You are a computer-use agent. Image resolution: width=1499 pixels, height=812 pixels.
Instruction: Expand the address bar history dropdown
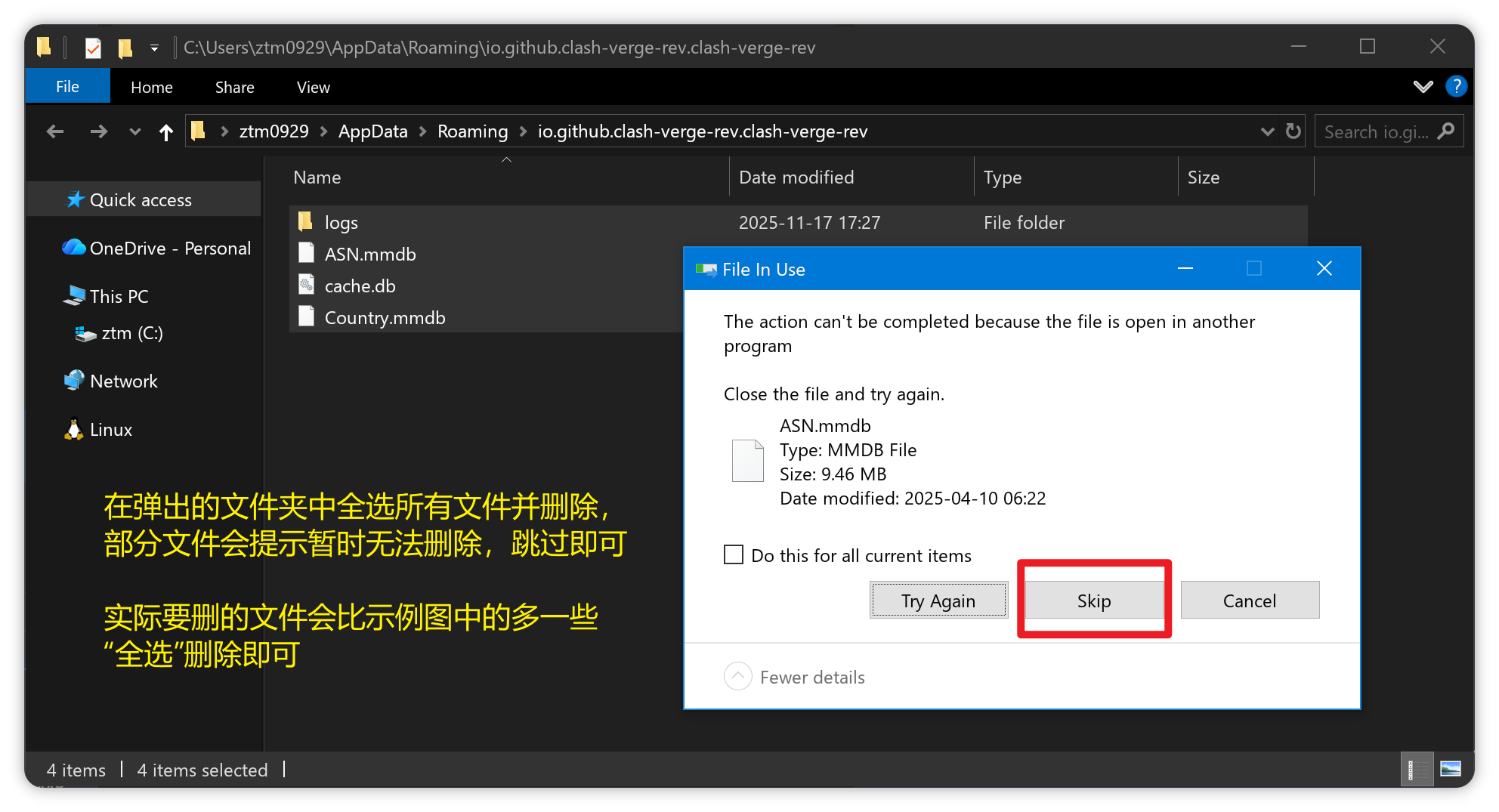(1267, 131)
